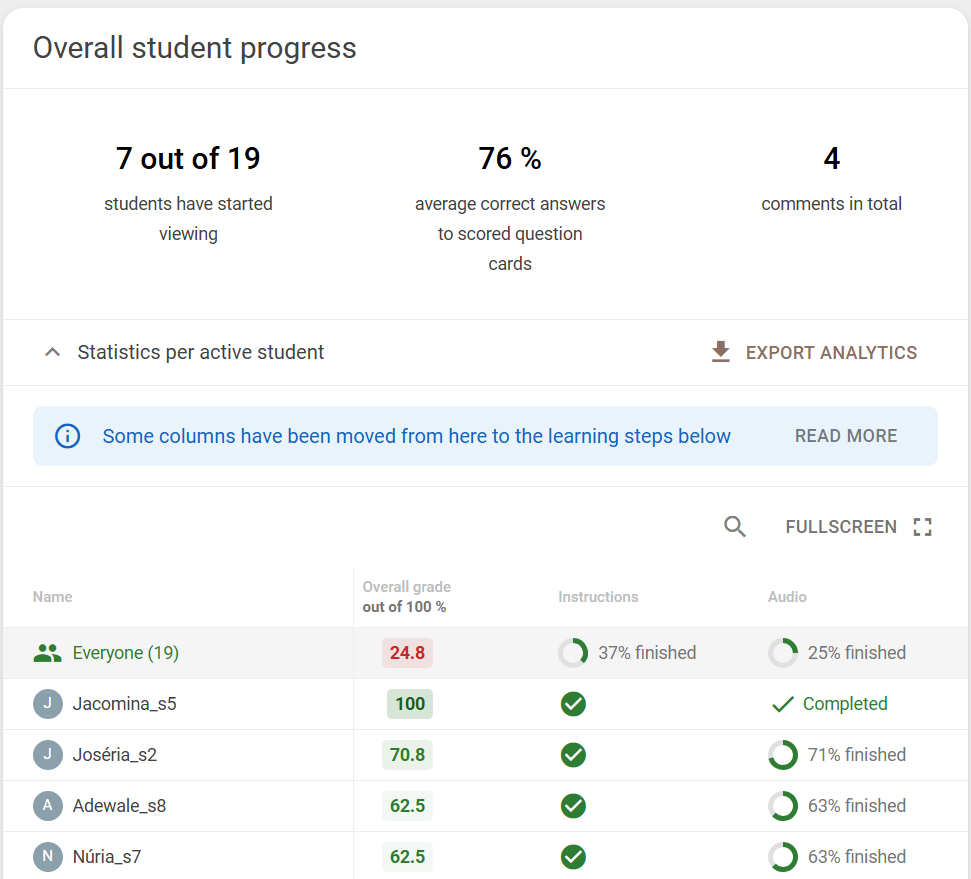Click the Everyone group icon

click(x=47, y=653)
